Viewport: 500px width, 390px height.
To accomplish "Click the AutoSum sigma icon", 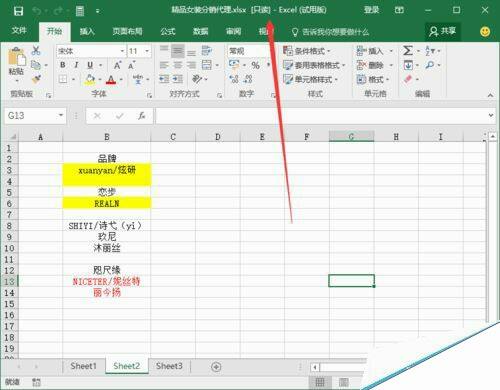I will pyautogui.click(x=408, y=51).
